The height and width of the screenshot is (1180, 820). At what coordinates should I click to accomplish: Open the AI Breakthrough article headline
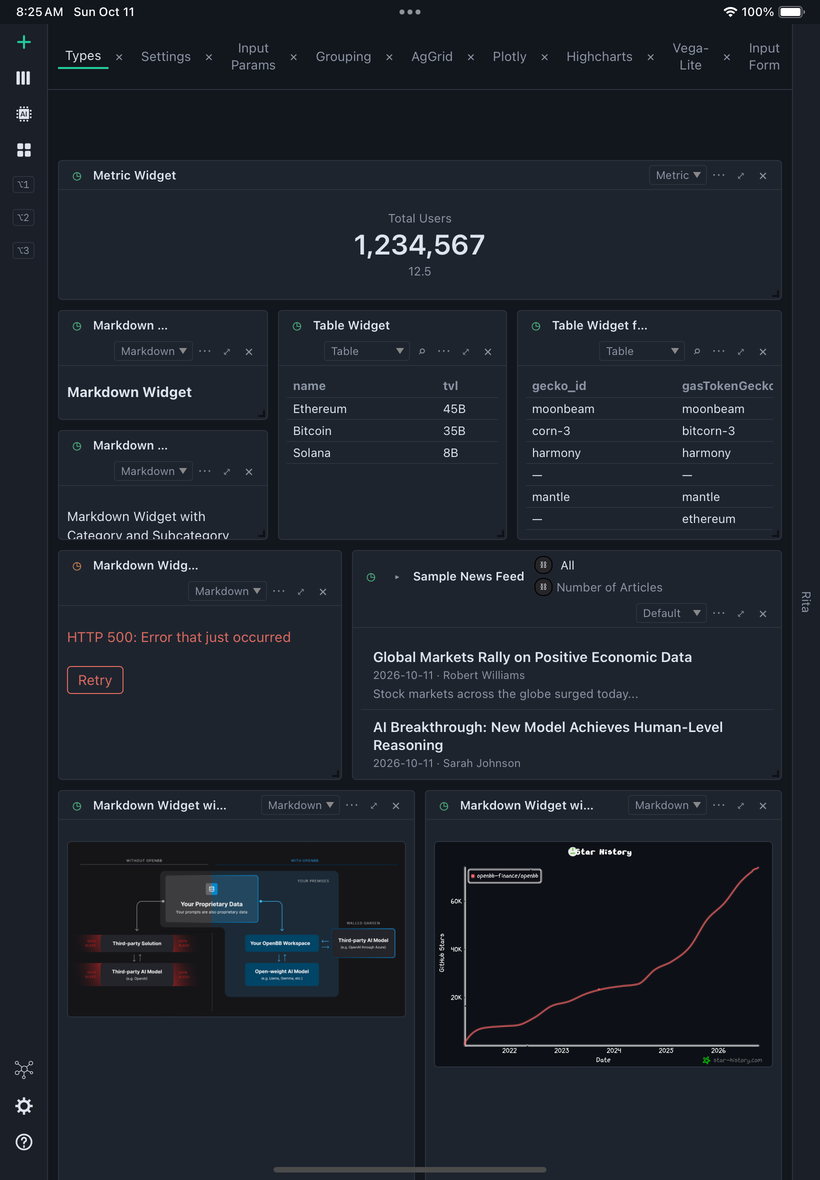click(x=548, y=736)
